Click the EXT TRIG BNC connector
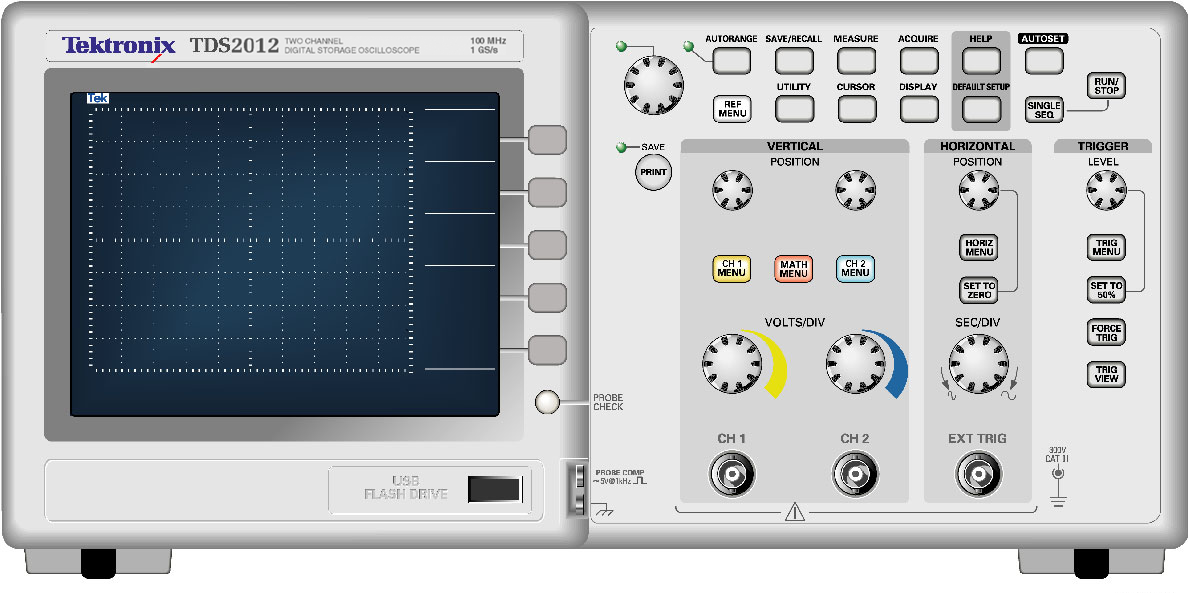1188x613 pixels. (979, 474)
